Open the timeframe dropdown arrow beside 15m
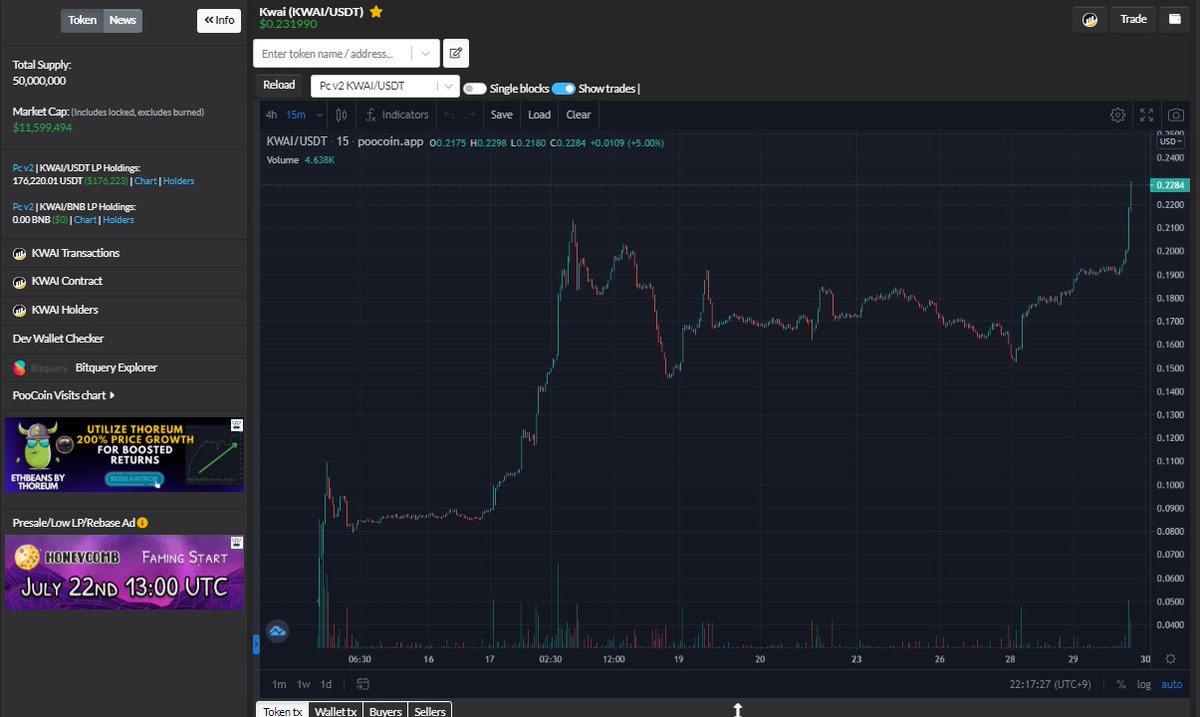 coord(319,115)
